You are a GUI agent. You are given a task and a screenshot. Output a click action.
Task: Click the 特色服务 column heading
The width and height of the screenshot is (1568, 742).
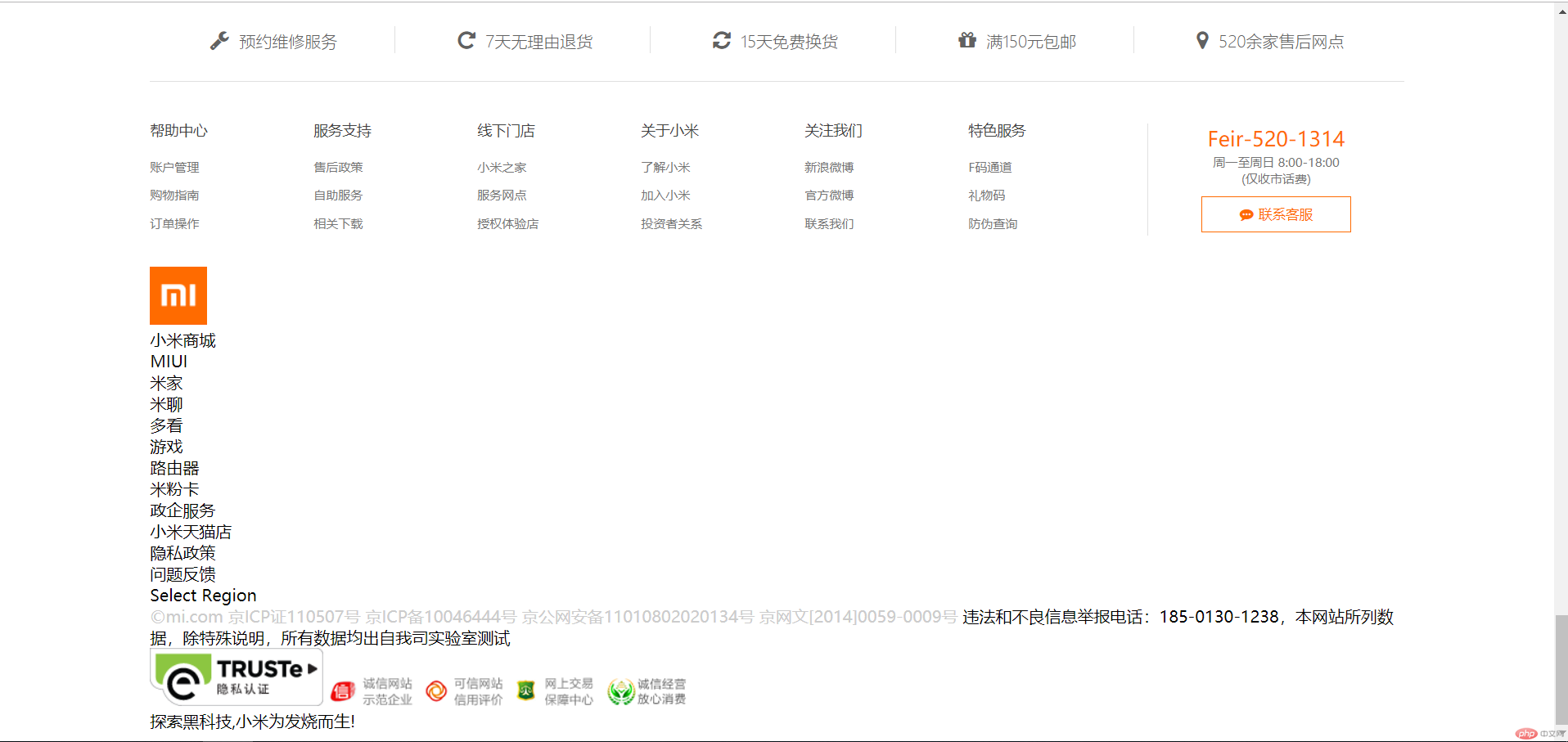[997, 131]
